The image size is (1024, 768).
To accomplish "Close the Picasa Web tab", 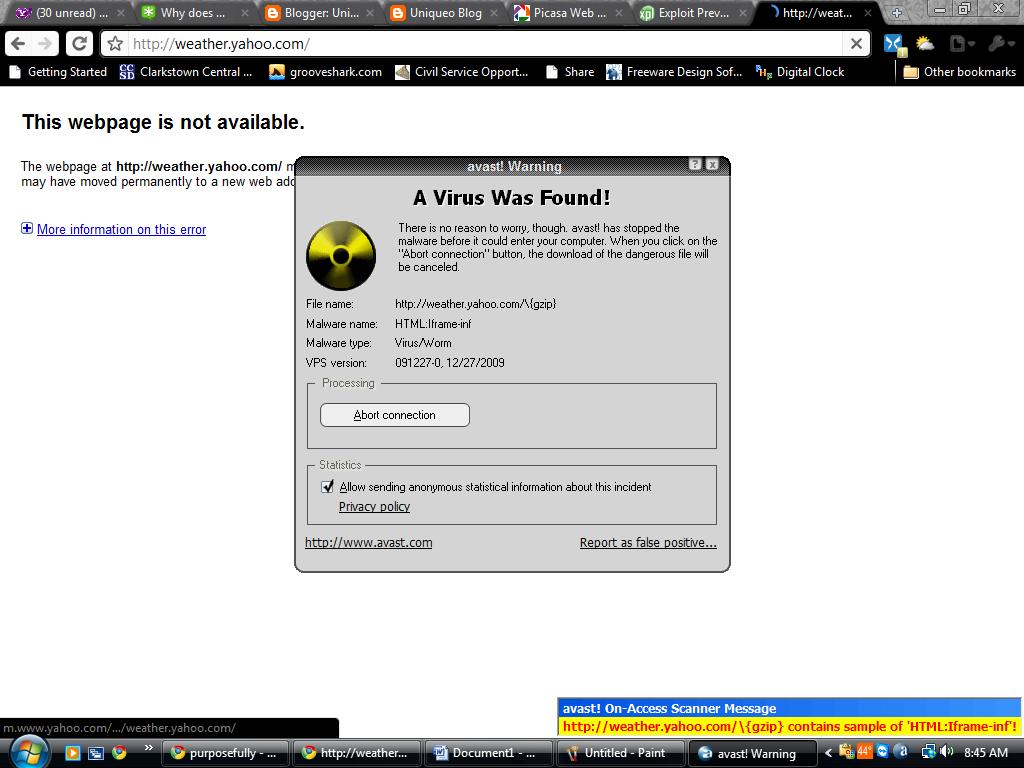I will click(x=618, y=13).
